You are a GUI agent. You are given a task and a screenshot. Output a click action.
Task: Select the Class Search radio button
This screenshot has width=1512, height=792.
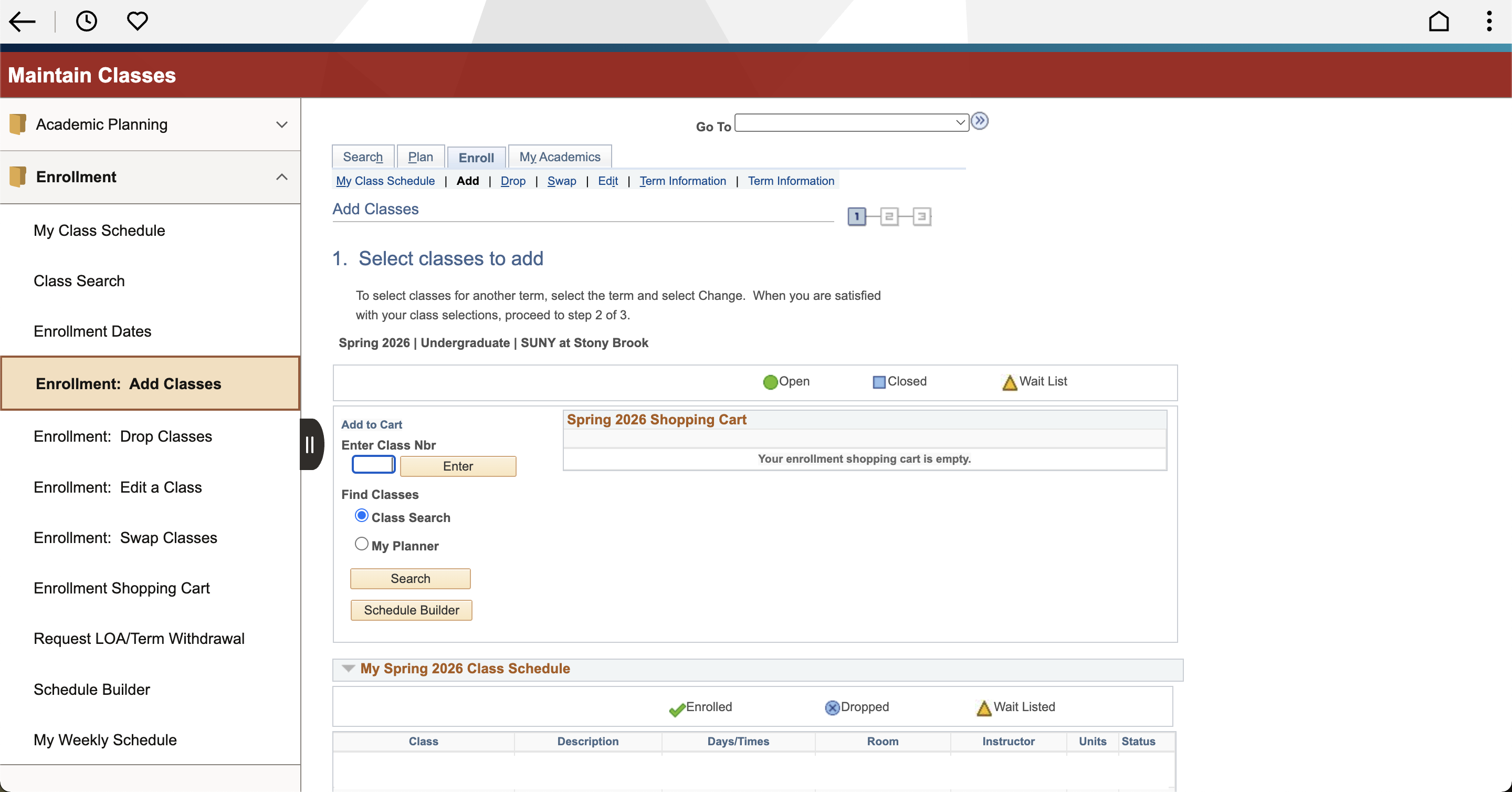coord(362,515)
